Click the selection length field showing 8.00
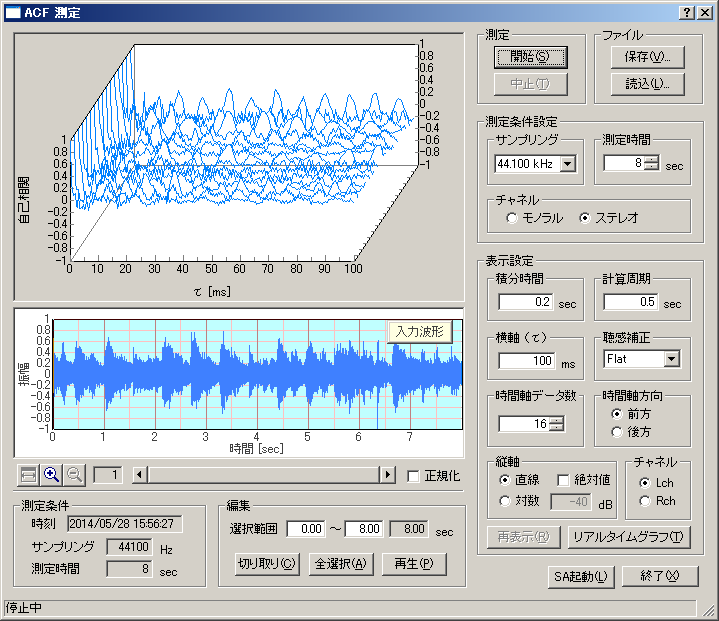 [x=409, y=529]
